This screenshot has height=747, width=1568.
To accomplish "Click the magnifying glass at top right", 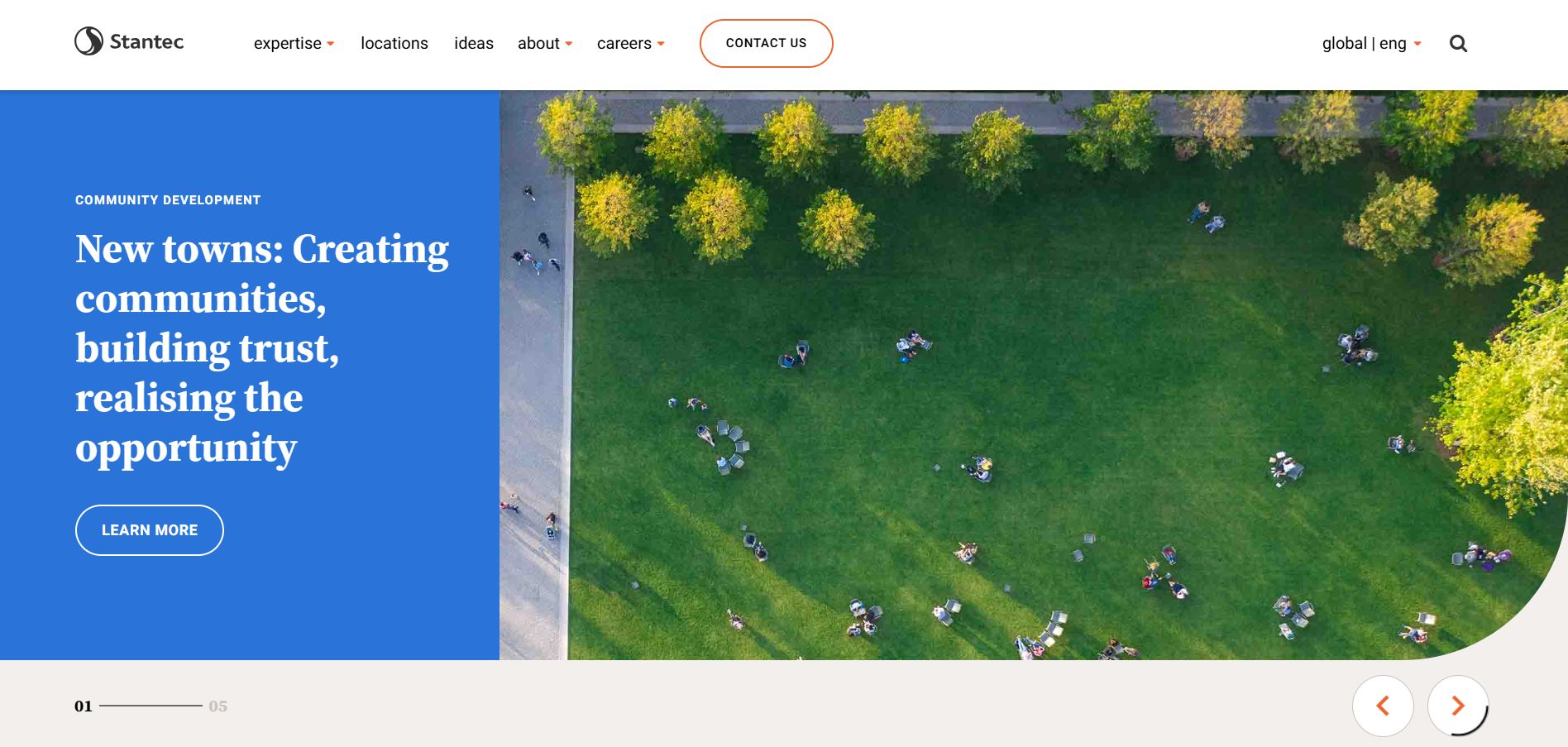I will (1459, 43).
